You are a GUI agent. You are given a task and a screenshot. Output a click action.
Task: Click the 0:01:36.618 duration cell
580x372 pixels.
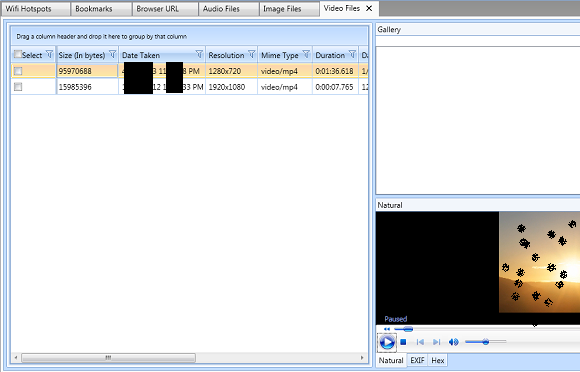[335, 71]
